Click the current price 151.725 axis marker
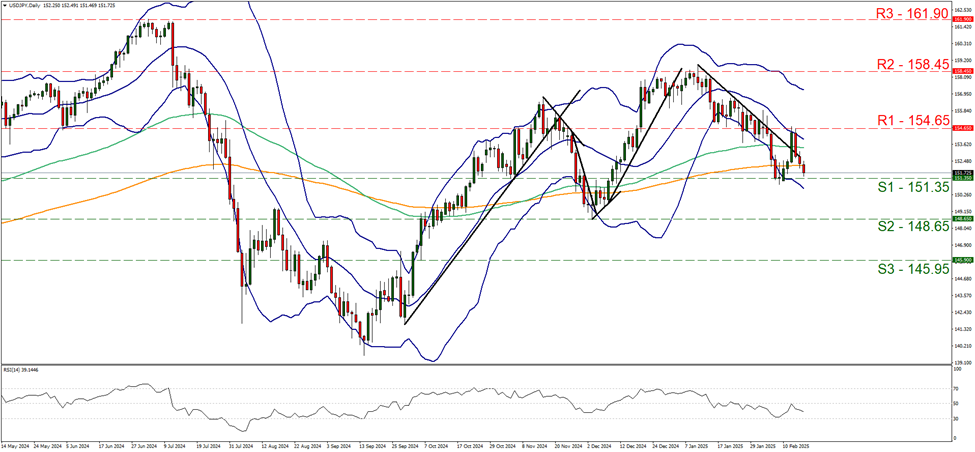This screenshot has width=975, height=452. (x=960, y=172)
